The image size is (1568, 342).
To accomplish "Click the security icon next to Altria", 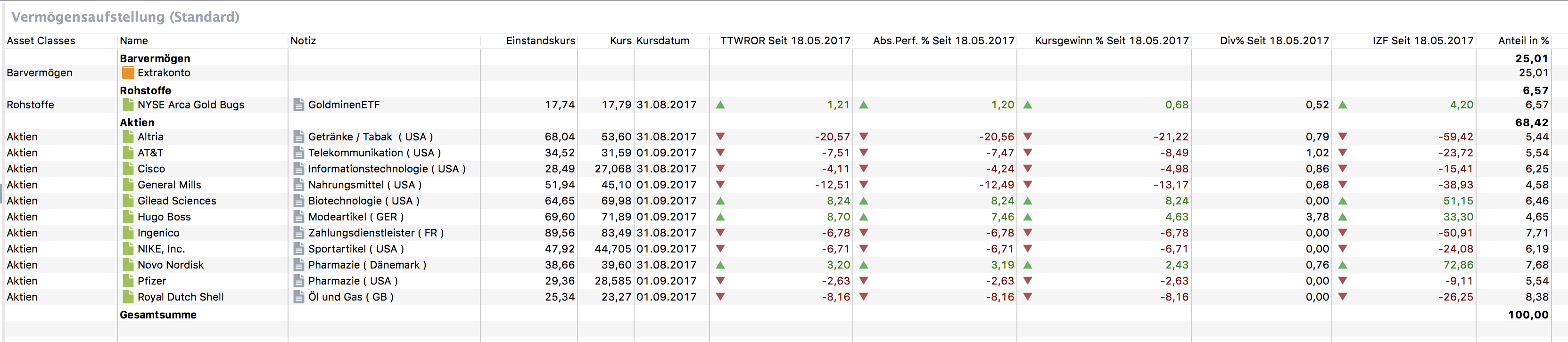I will pos(128,137).
